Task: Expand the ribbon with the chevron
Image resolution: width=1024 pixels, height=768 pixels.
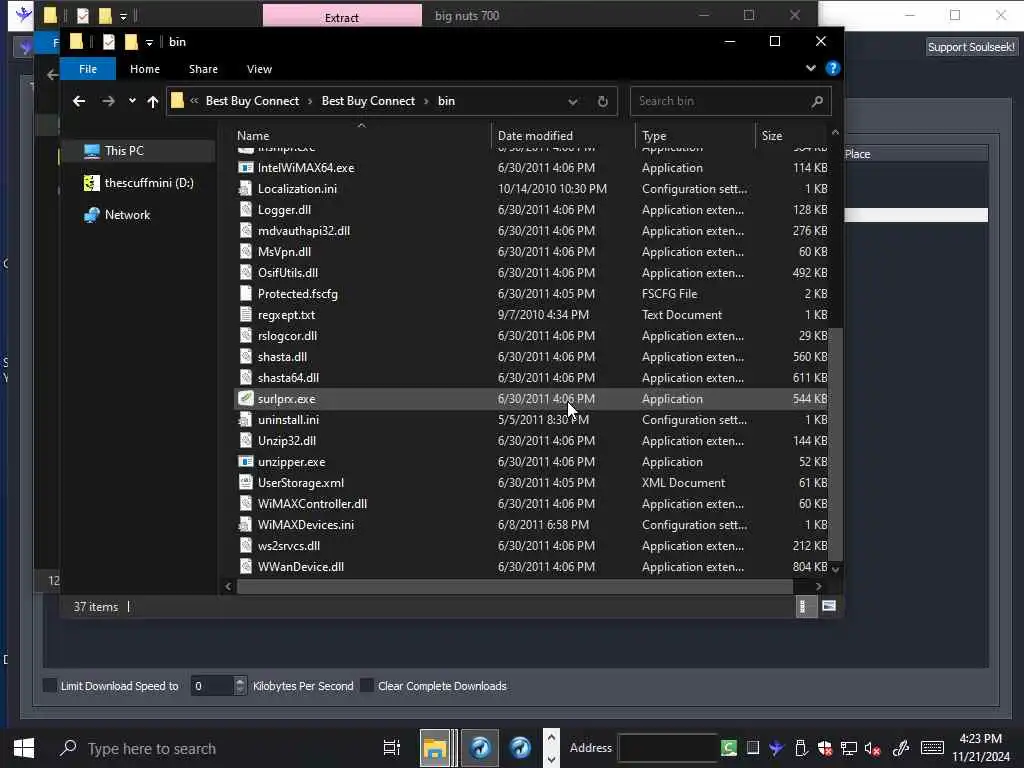Action: [810, 69]
